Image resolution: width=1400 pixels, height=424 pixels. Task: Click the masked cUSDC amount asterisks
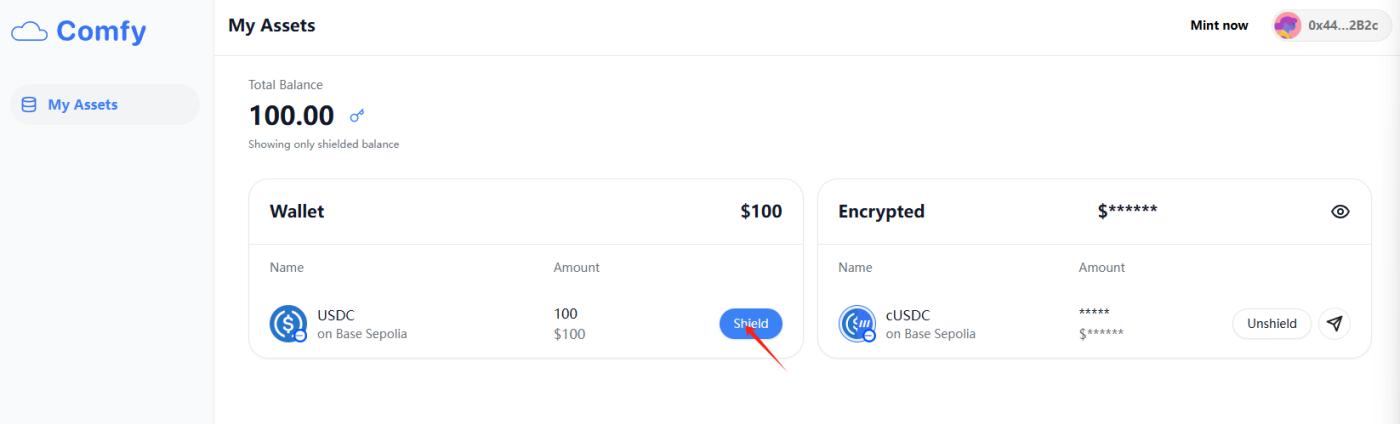point(1094,313)
